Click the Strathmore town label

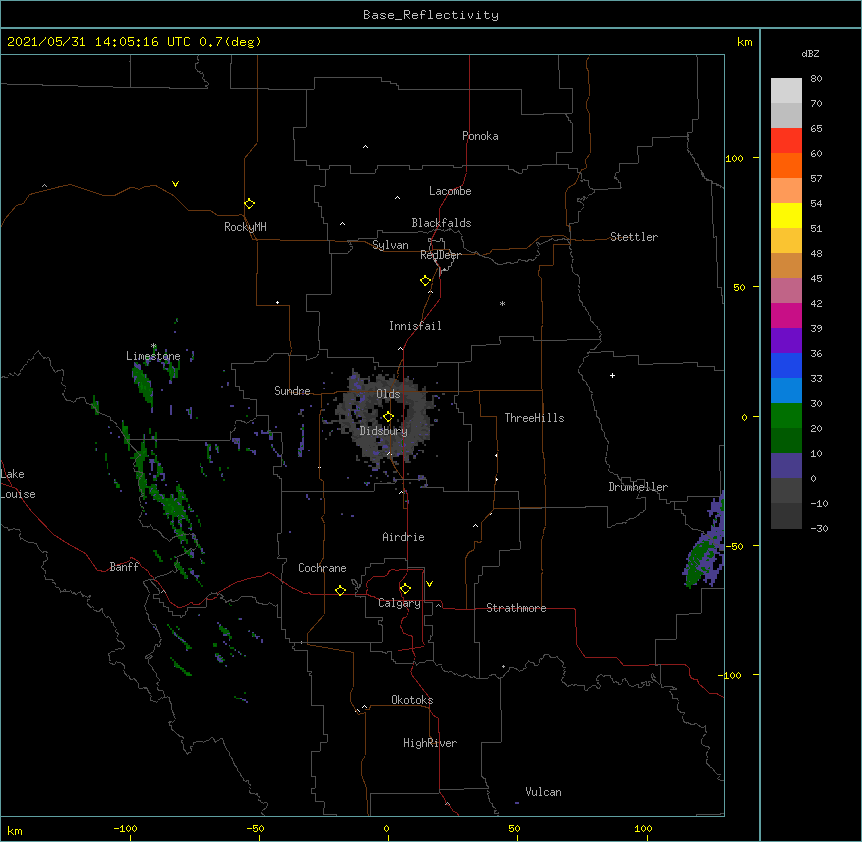tap(516, 608)
